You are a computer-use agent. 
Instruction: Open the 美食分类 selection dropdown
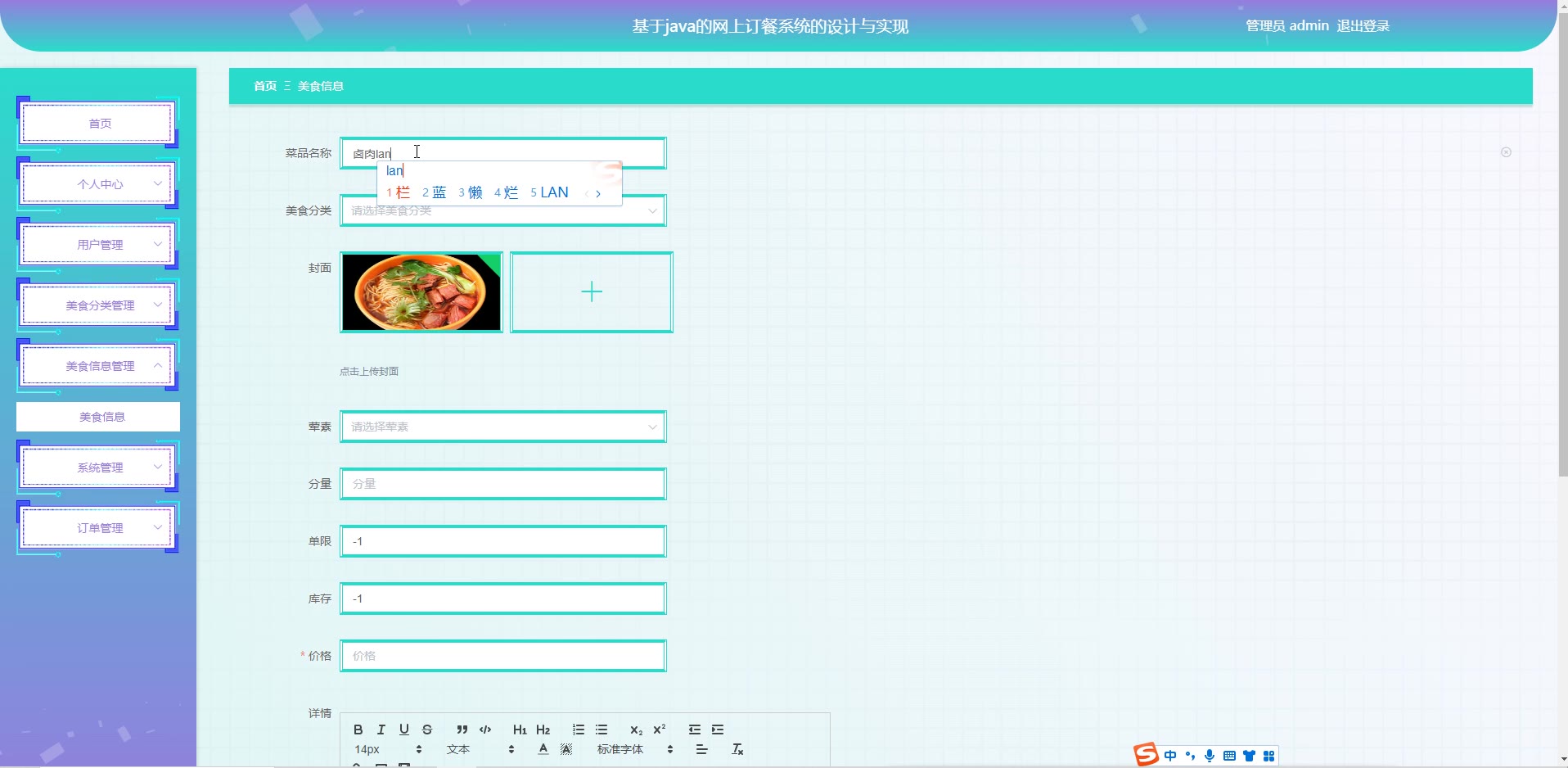click(x=503, y=210)
